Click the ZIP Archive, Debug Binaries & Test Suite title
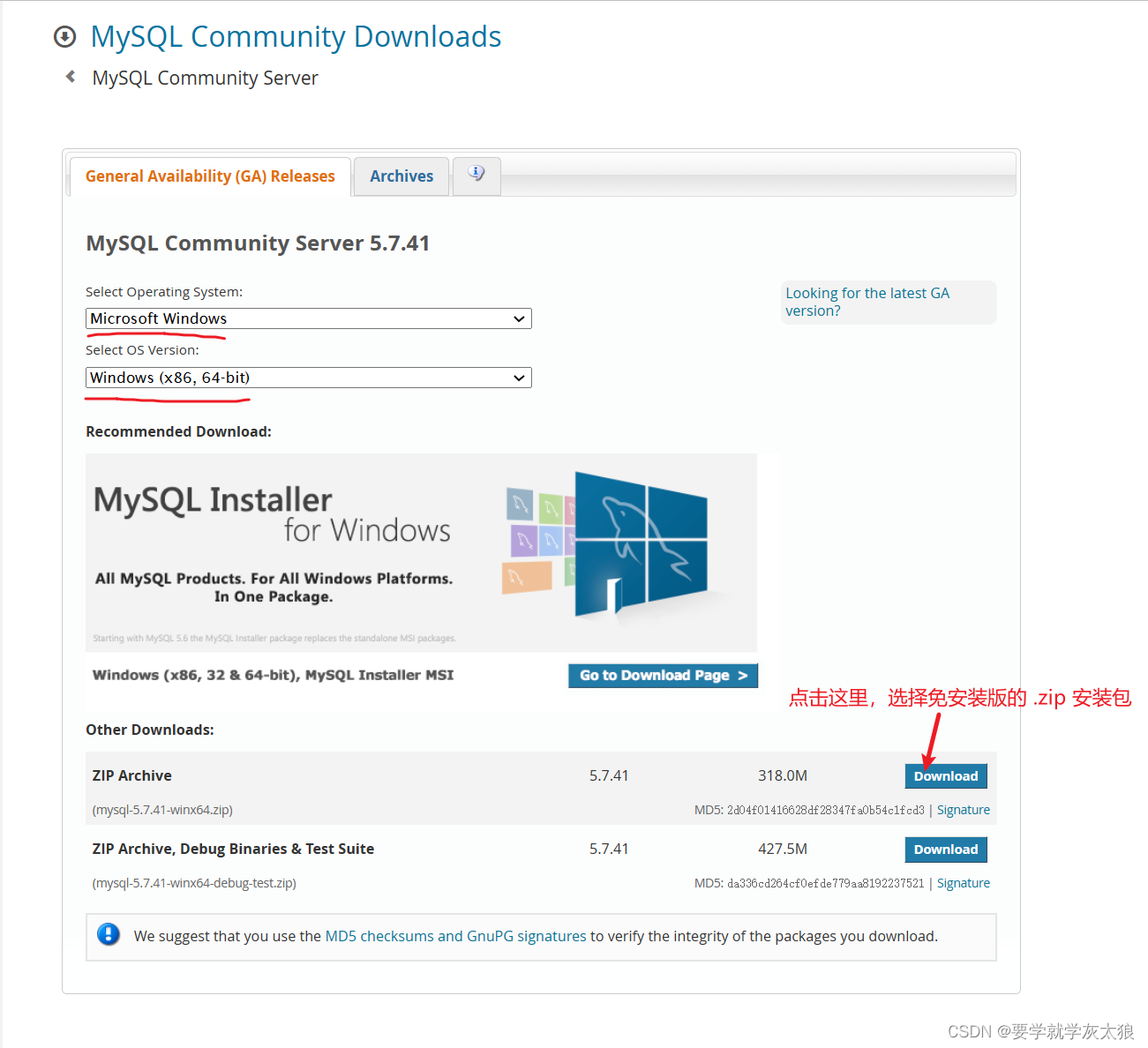 tap(233, 849)
